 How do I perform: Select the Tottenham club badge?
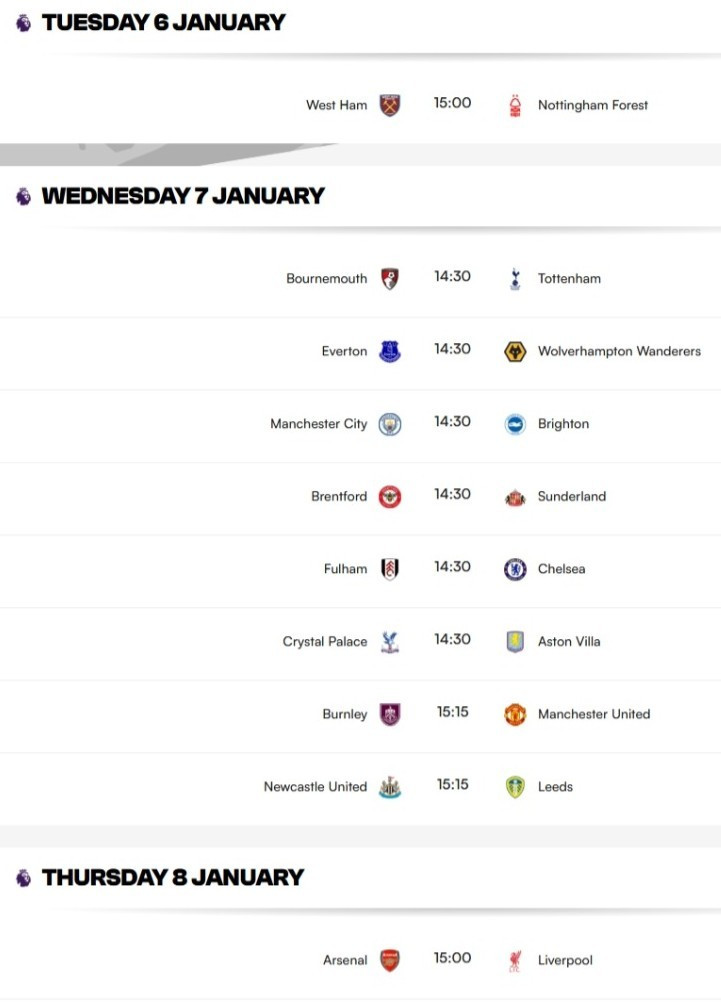point(513,278)
